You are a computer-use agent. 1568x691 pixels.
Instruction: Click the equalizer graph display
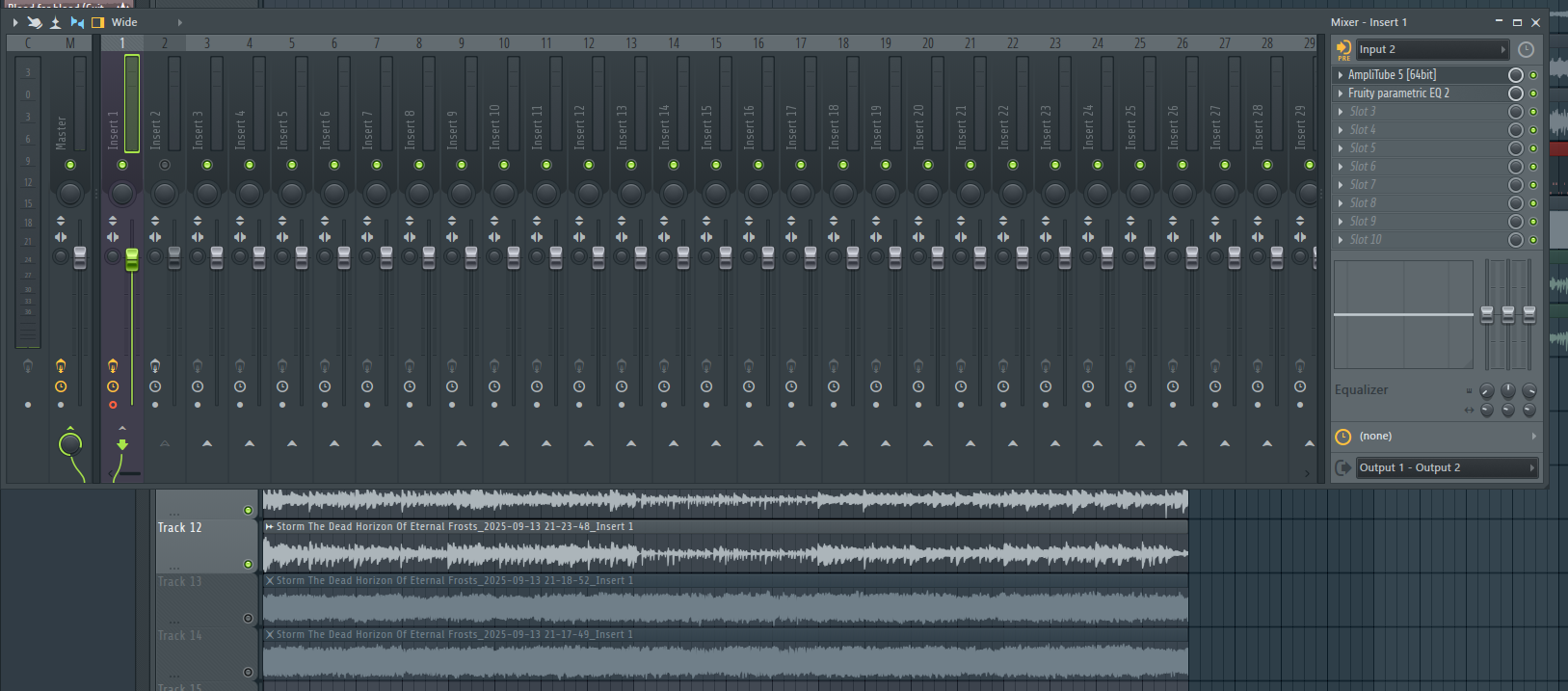pyautogui.click(x=1403, y=314)
